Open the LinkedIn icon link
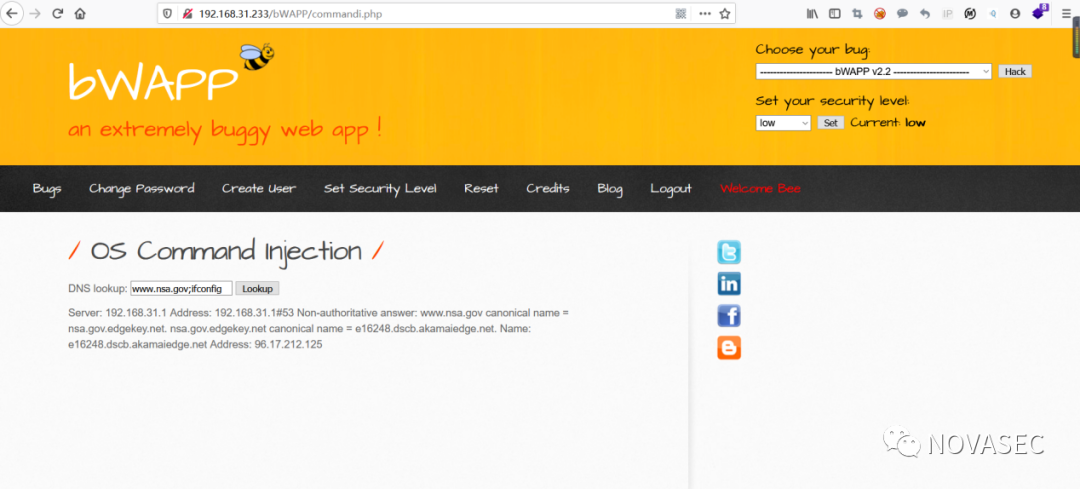 pyautogui.click(x=729, y=284)
